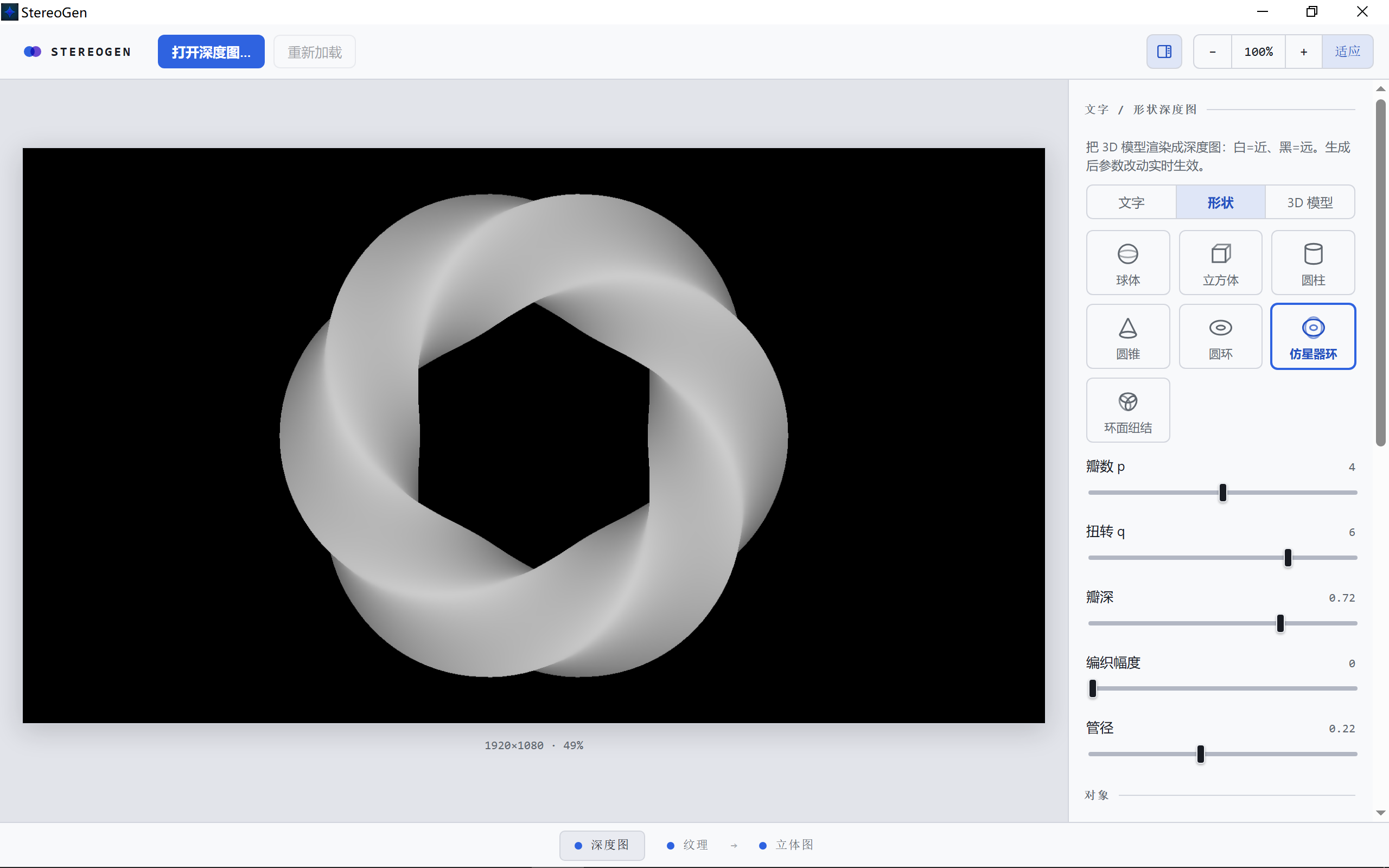Click the StereoGen title bar app icon
Image resolution: width=1389 pixels, height=868 pixels.
point(10,12)
